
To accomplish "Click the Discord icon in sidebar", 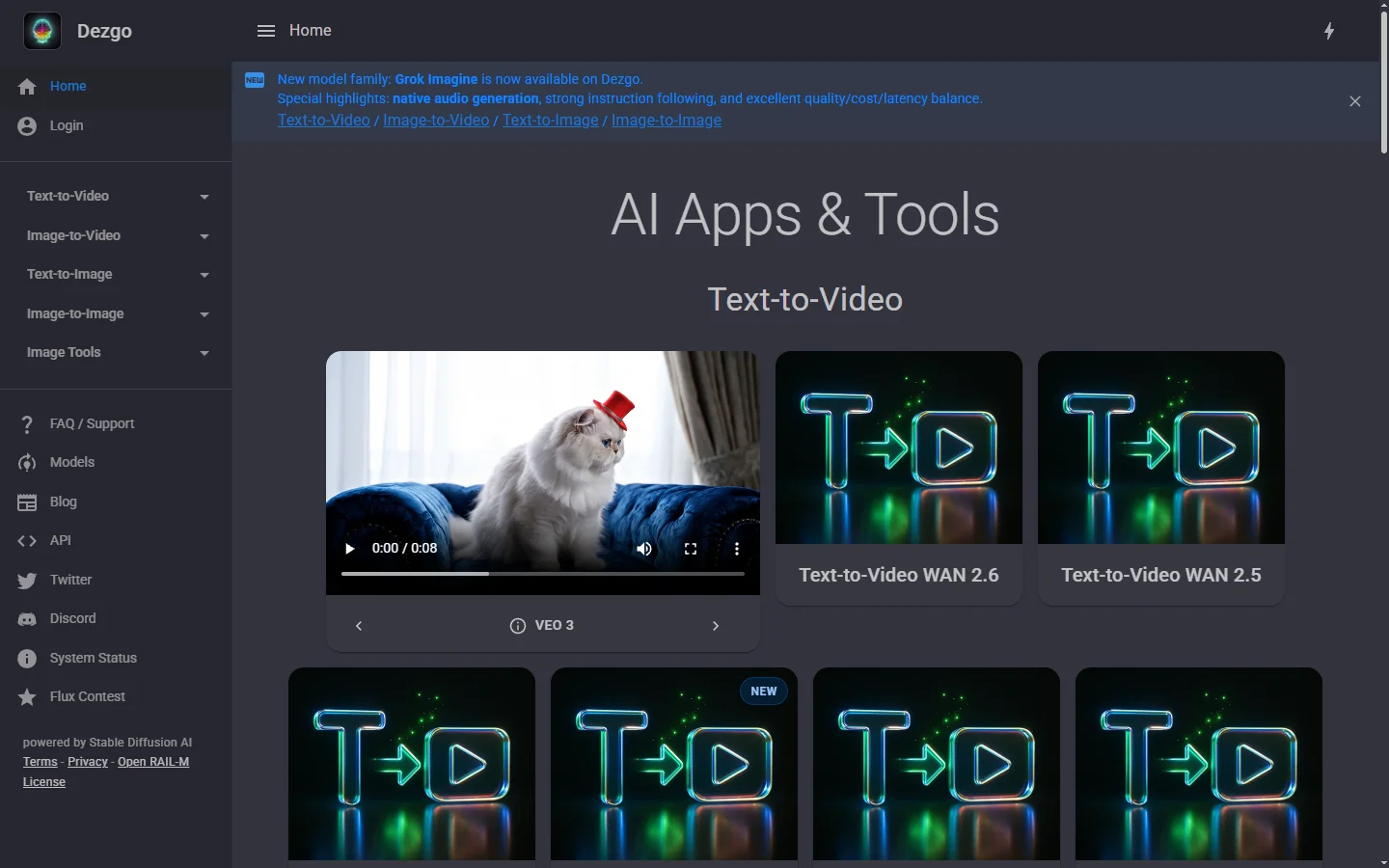I will [27, 619].
